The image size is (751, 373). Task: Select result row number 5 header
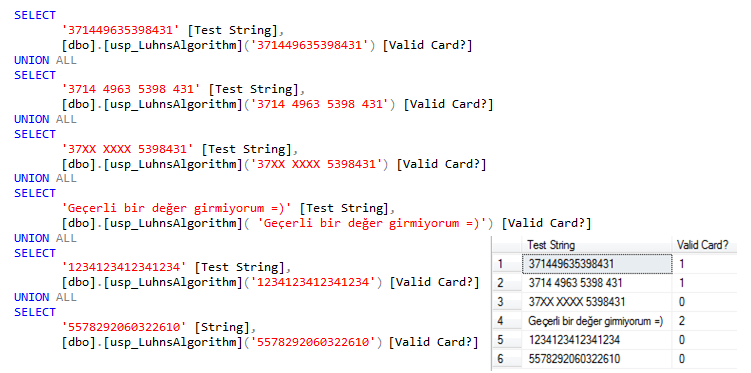click(507, 340)
